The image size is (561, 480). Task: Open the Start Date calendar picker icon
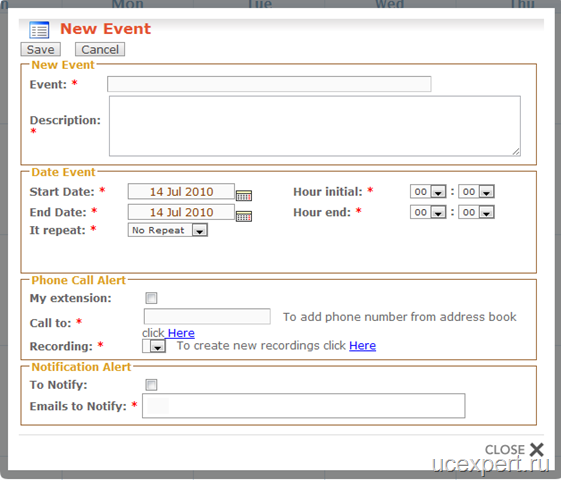244,195
